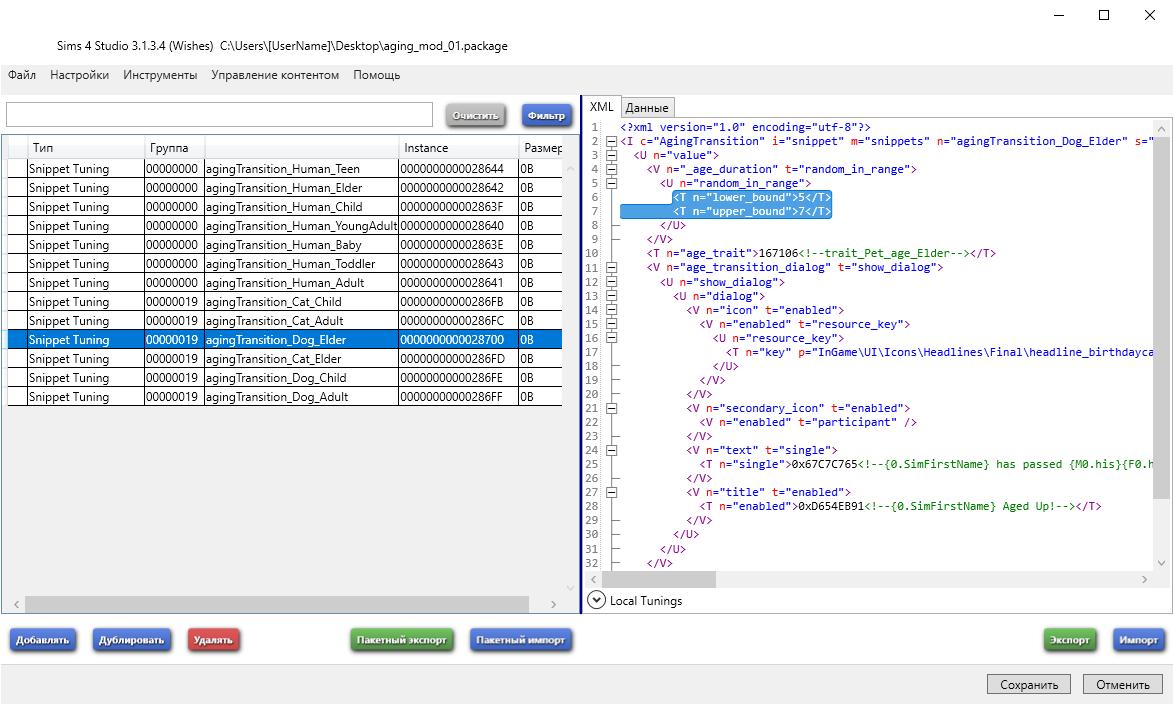Select the agingTransition_Human_Toddler row
1174x705 pixels.
[290, 264]
